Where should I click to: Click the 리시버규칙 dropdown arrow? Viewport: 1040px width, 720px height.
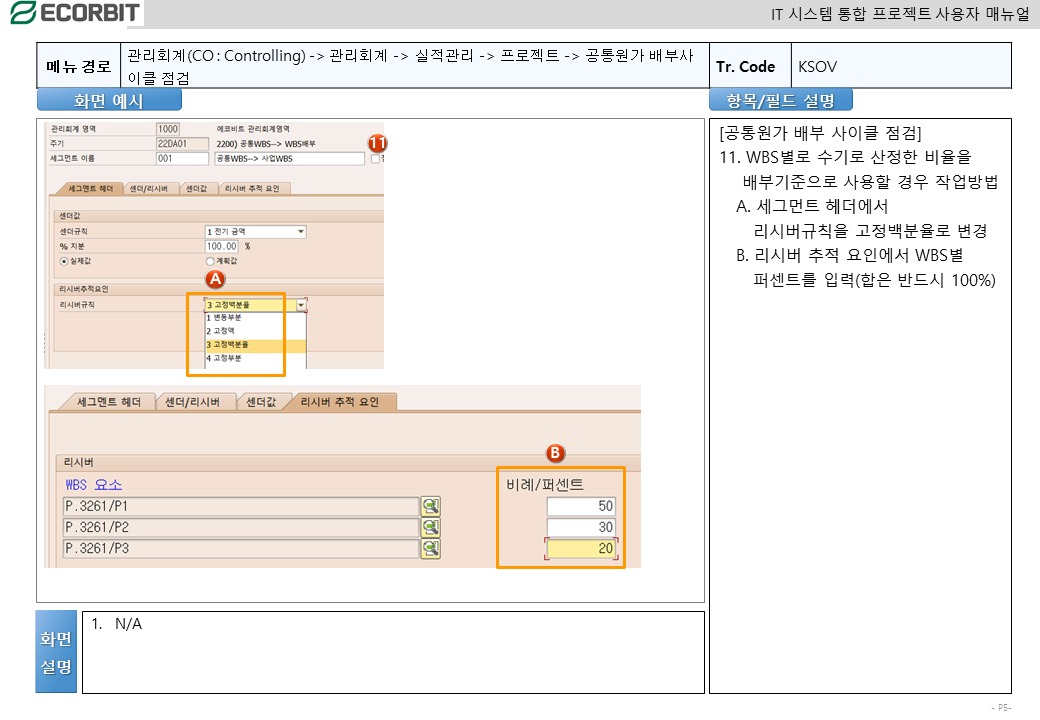coord(301,304)
